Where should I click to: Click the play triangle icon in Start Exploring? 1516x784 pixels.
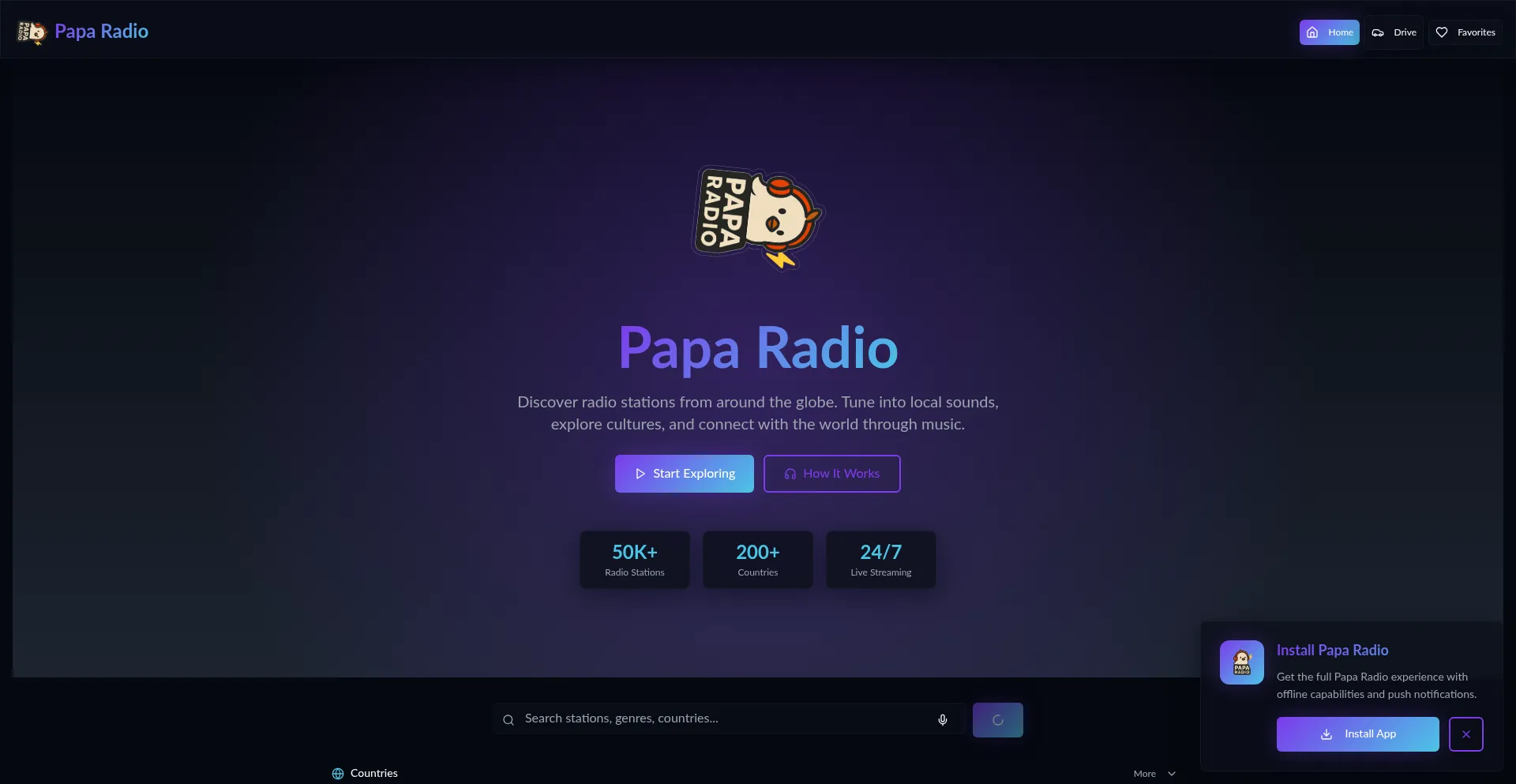coord(640,474)
